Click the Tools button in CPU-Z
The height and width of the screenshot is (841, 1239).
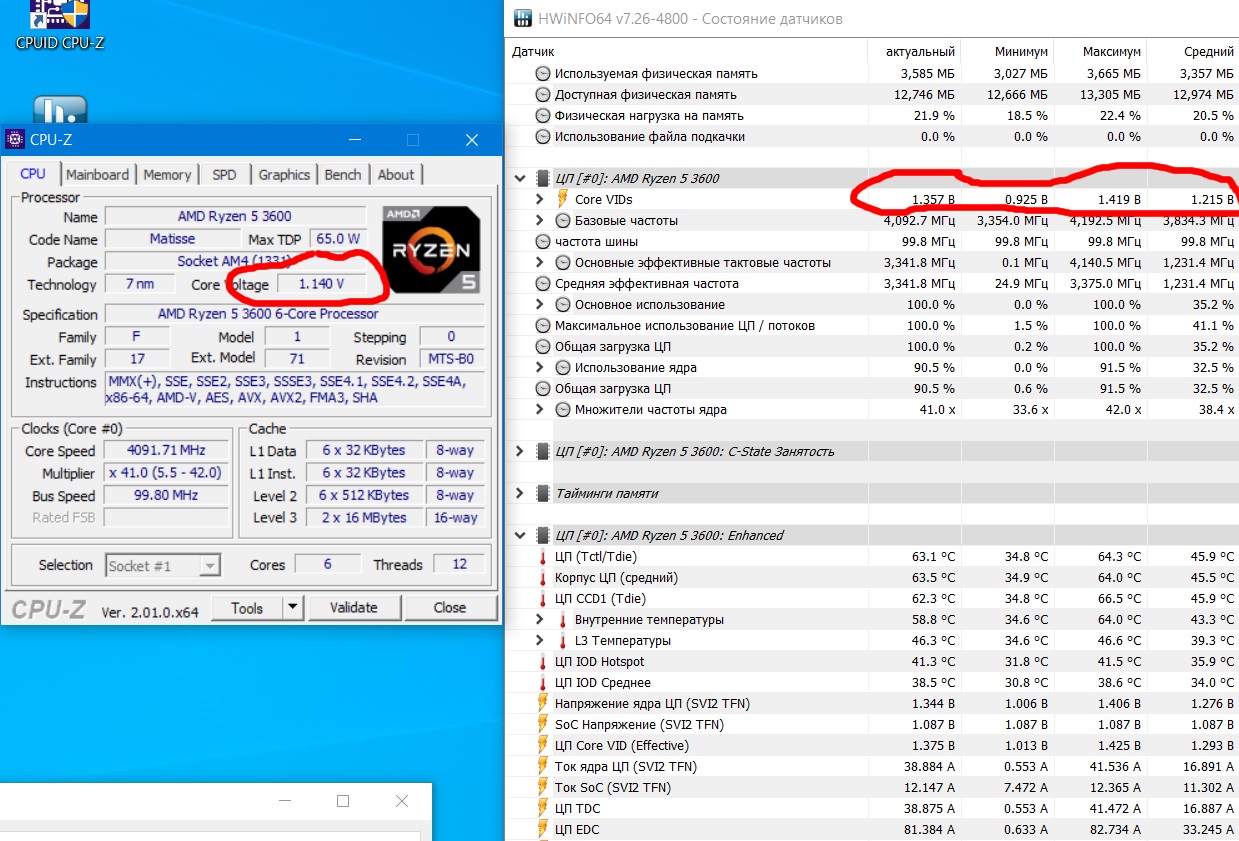click(247, 607)
